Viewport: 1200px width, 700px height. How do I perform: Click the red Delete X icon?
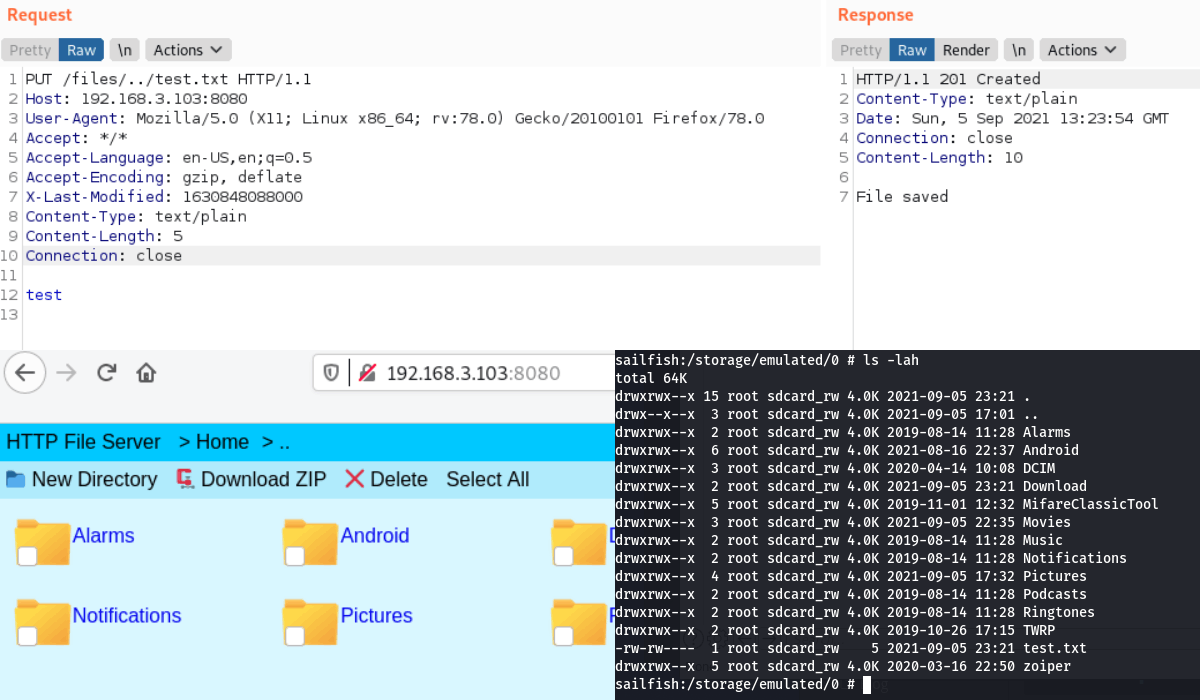point(354,479)
